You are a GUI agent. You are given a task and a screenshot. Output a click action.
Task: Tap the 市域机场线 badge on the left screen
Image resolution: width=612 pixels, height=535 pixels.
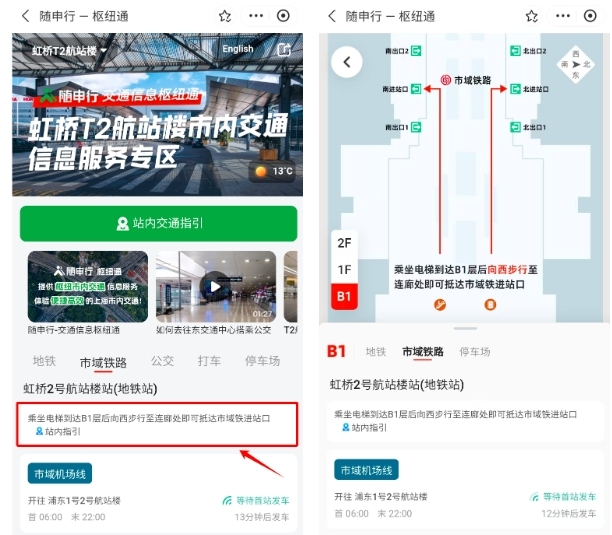(60, 474)
